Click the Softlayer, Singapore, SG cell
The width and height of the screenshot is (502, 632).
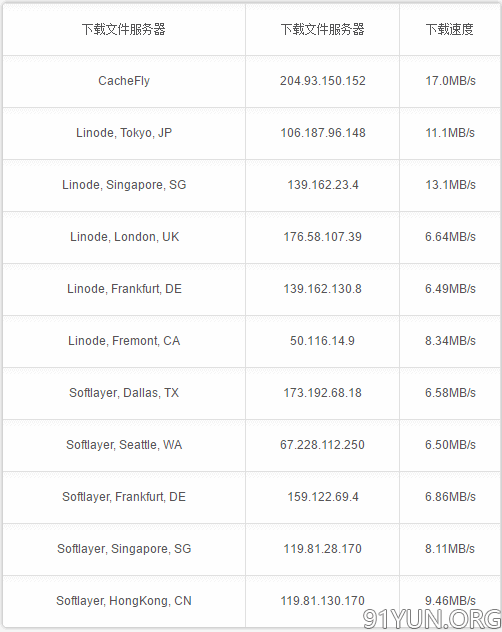coord(124,549)
